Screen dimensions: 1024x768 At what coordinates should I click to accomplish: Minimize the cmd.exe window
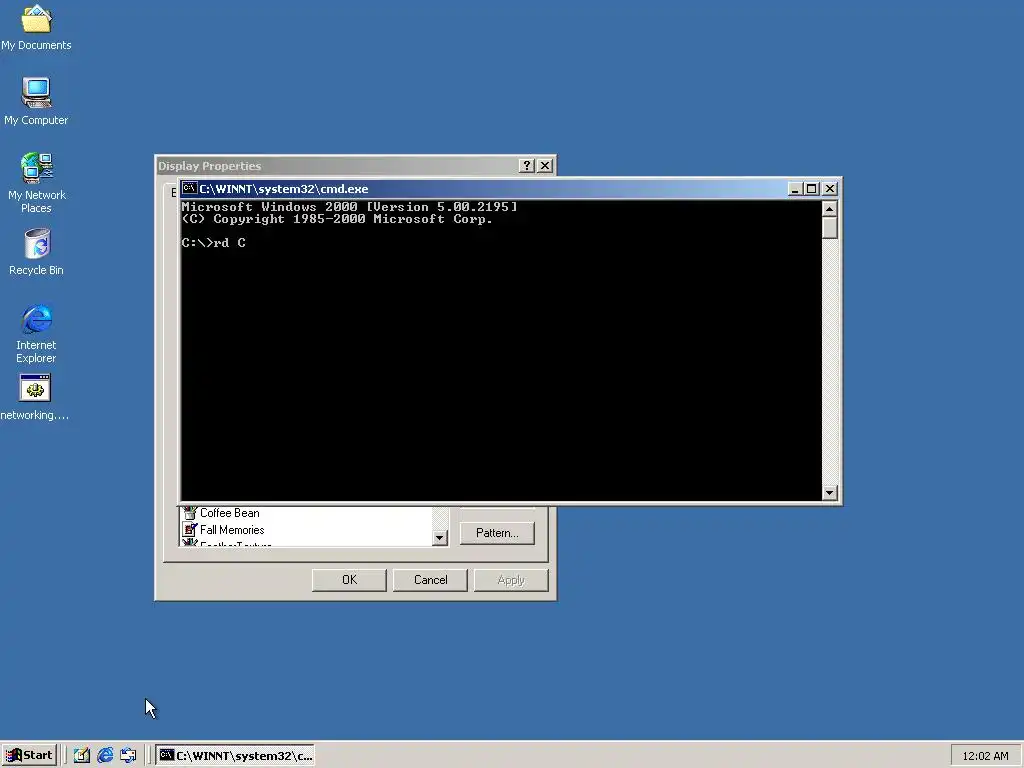795,189
